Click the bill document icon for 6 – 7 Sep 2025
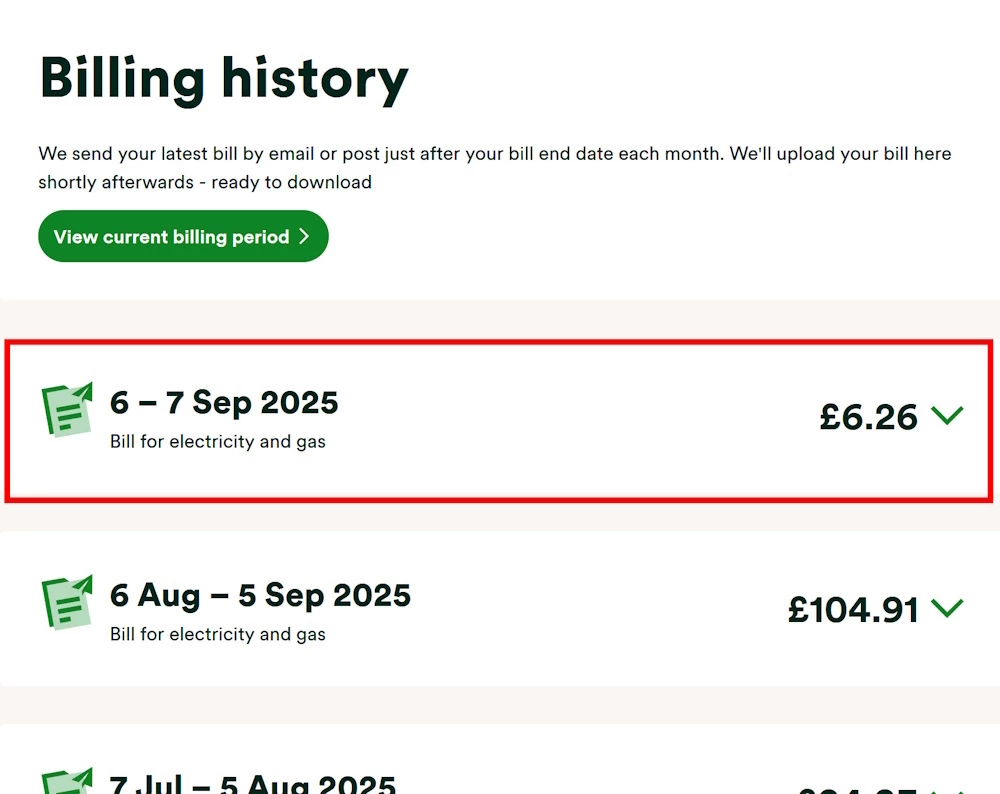Viewport: 1000px width, 794px height. (66, 410)
